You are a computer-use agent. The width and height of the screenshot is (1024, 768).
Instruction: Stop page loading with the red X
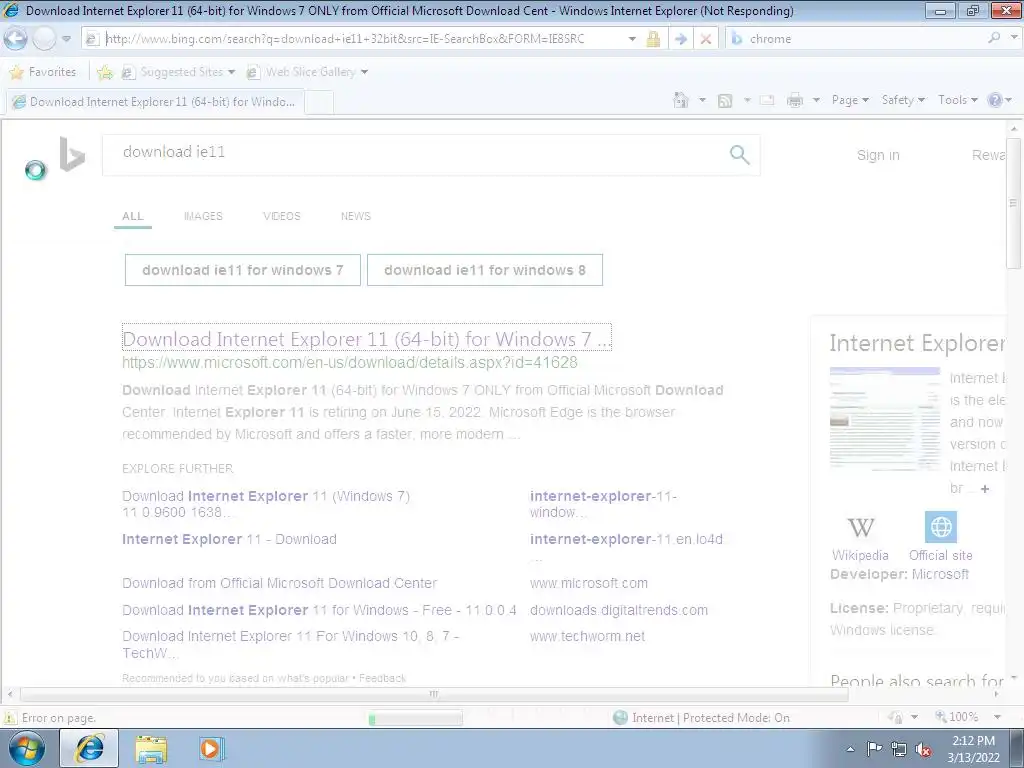tap(706, 39)
